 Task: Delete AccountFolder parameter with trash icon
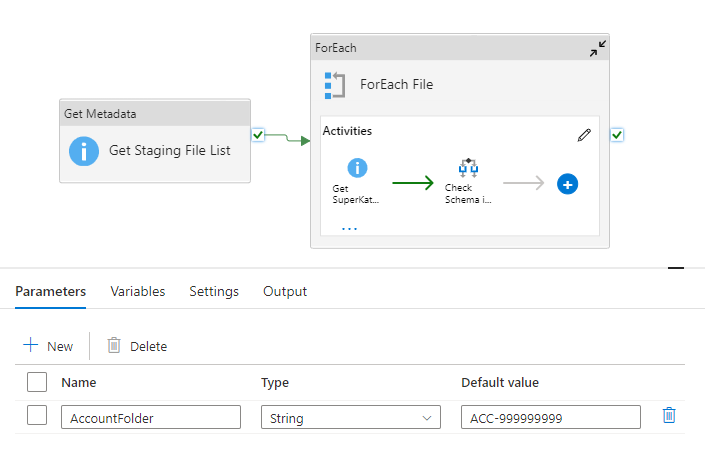[669, 416]
